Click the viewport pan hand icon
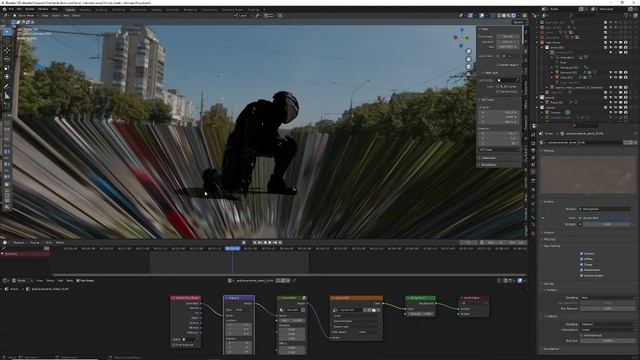640x360 pixels. tap(469, 59)
